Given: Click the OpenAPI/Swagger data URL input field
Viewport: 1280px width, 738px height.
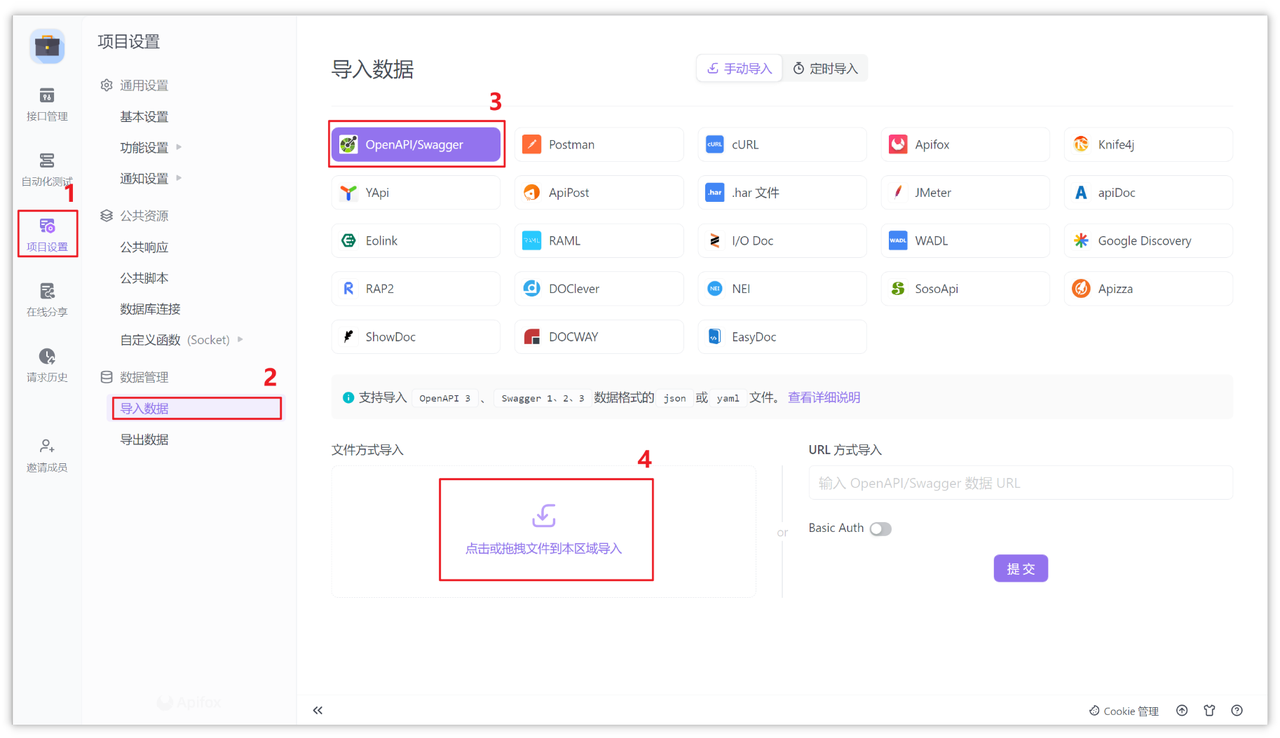Looking at the screenshot, I should point(1020,482).
